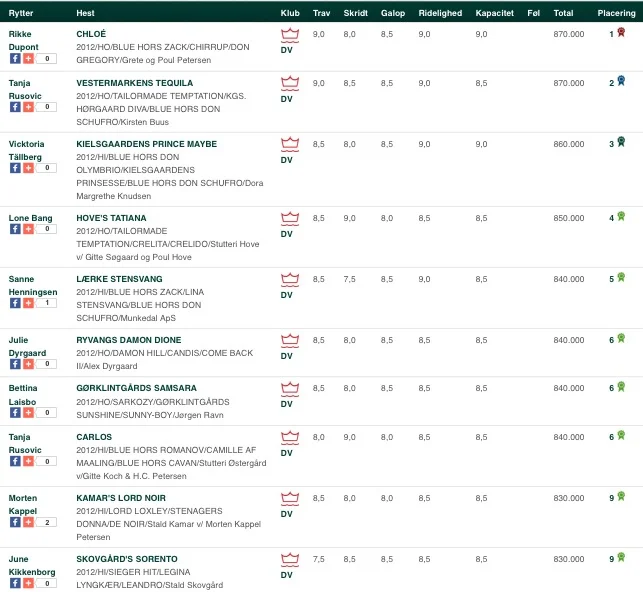Select the 850.000 total for HOVE'S TATIANA
Image resolution: width=643 pixels, height=592 pixels.
click(569, 218)
